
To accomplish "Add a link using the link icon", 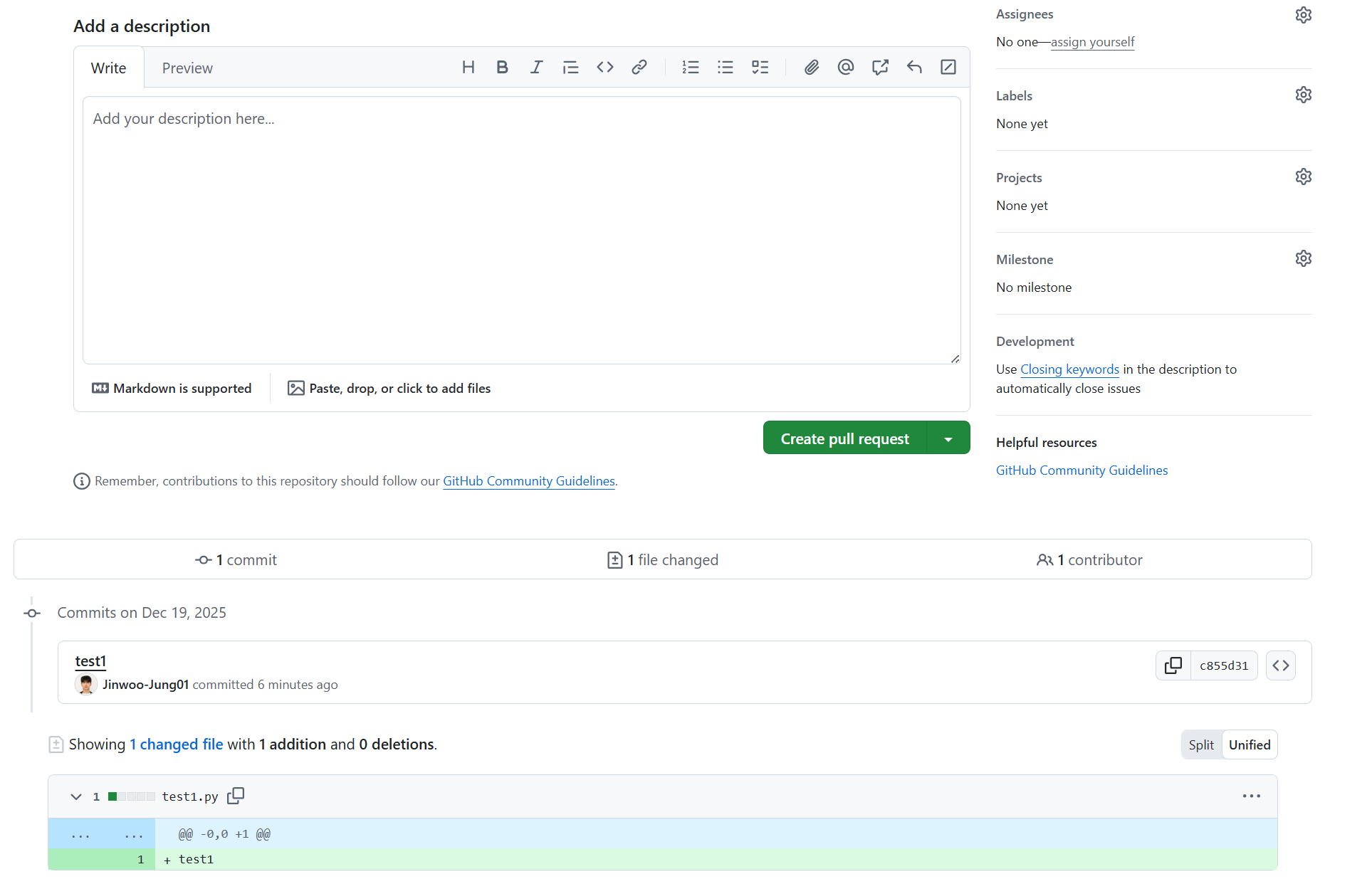I will pyautogui.click(x=639, y=68).
